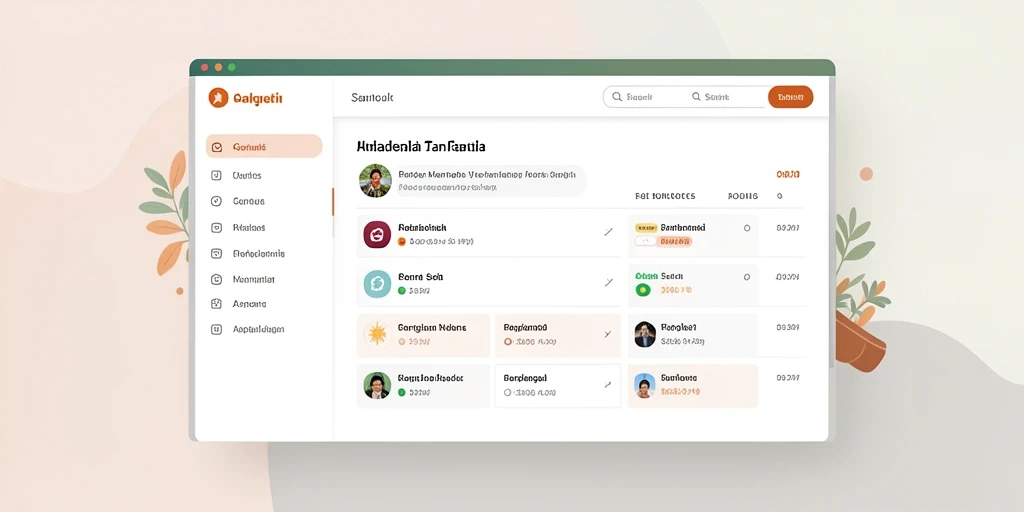The width and height of the screenshot is (1024, 512).
Task: Click into the left search input field
Action: [x=644, y=97]
